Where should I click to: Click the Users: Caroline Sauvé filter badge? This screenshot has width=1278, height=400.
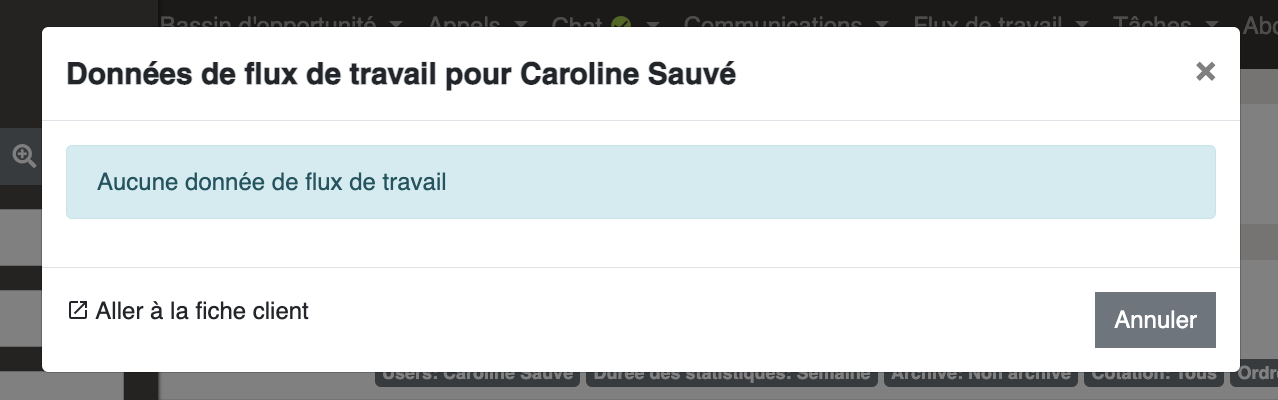click(x=477, y=376)
